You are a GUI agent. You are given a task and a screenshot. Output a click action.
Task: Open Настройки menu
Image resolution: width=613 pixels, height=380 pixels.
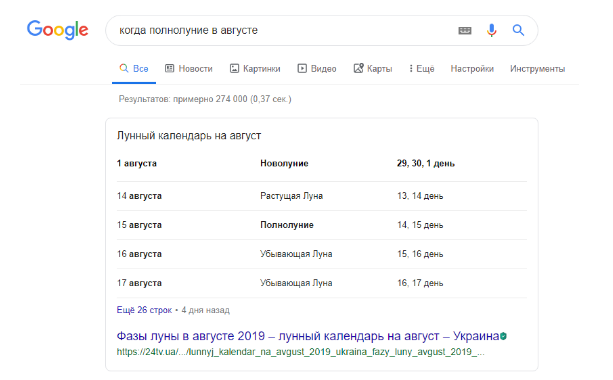pos(472,69)
